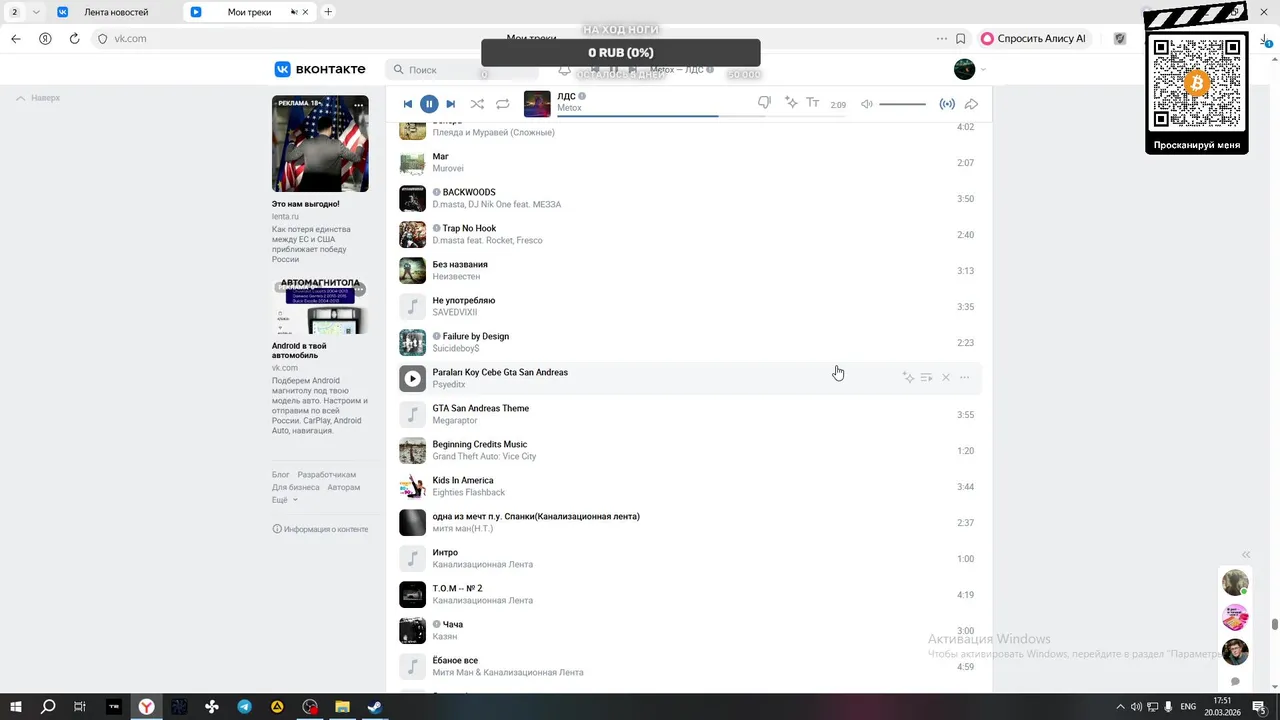Open Grand Theft Auto: Vice City artist link

[x=484, y=456]
